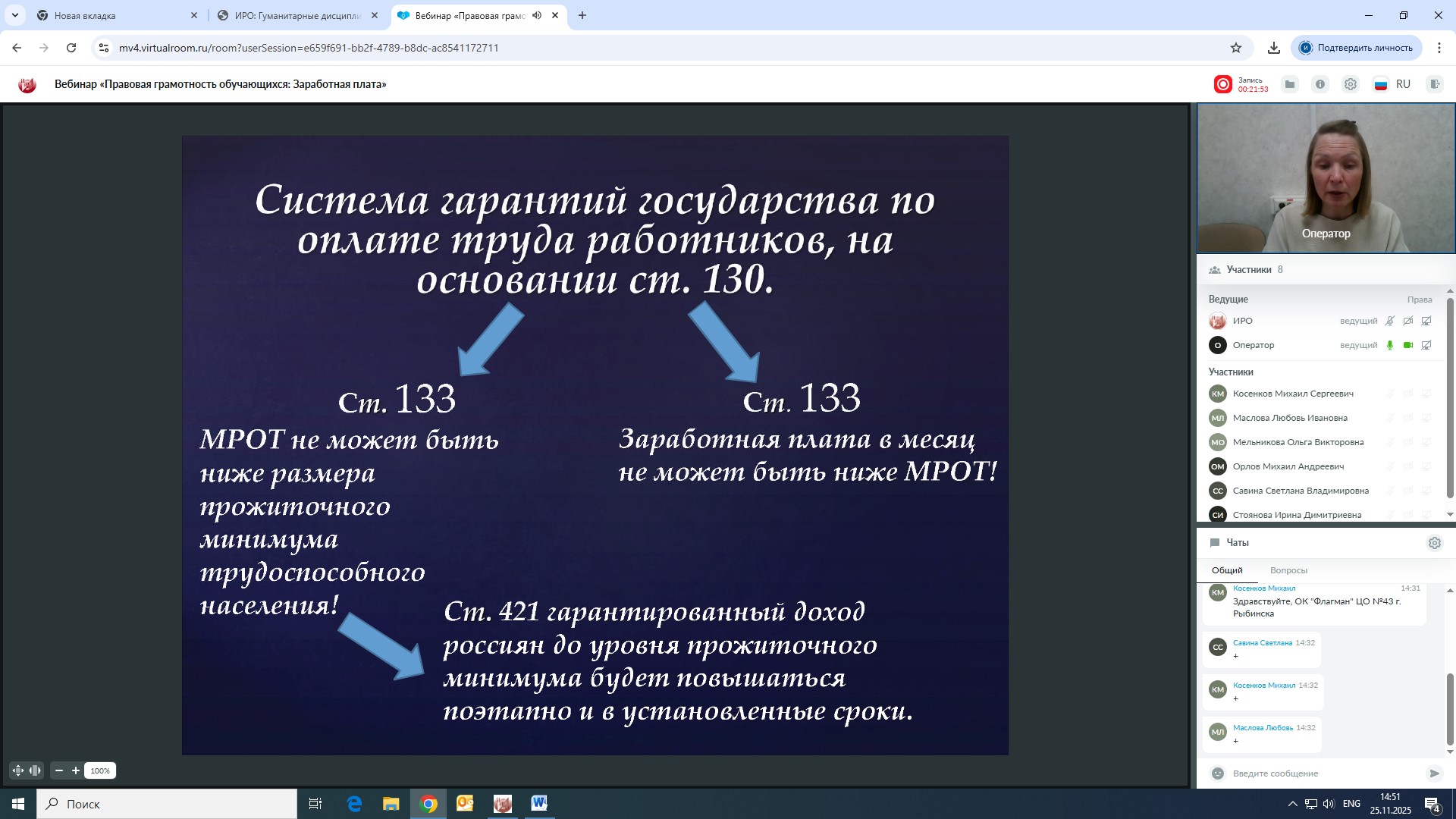Click the exit room icon
1456x819 pixels.
(1434, 84)
